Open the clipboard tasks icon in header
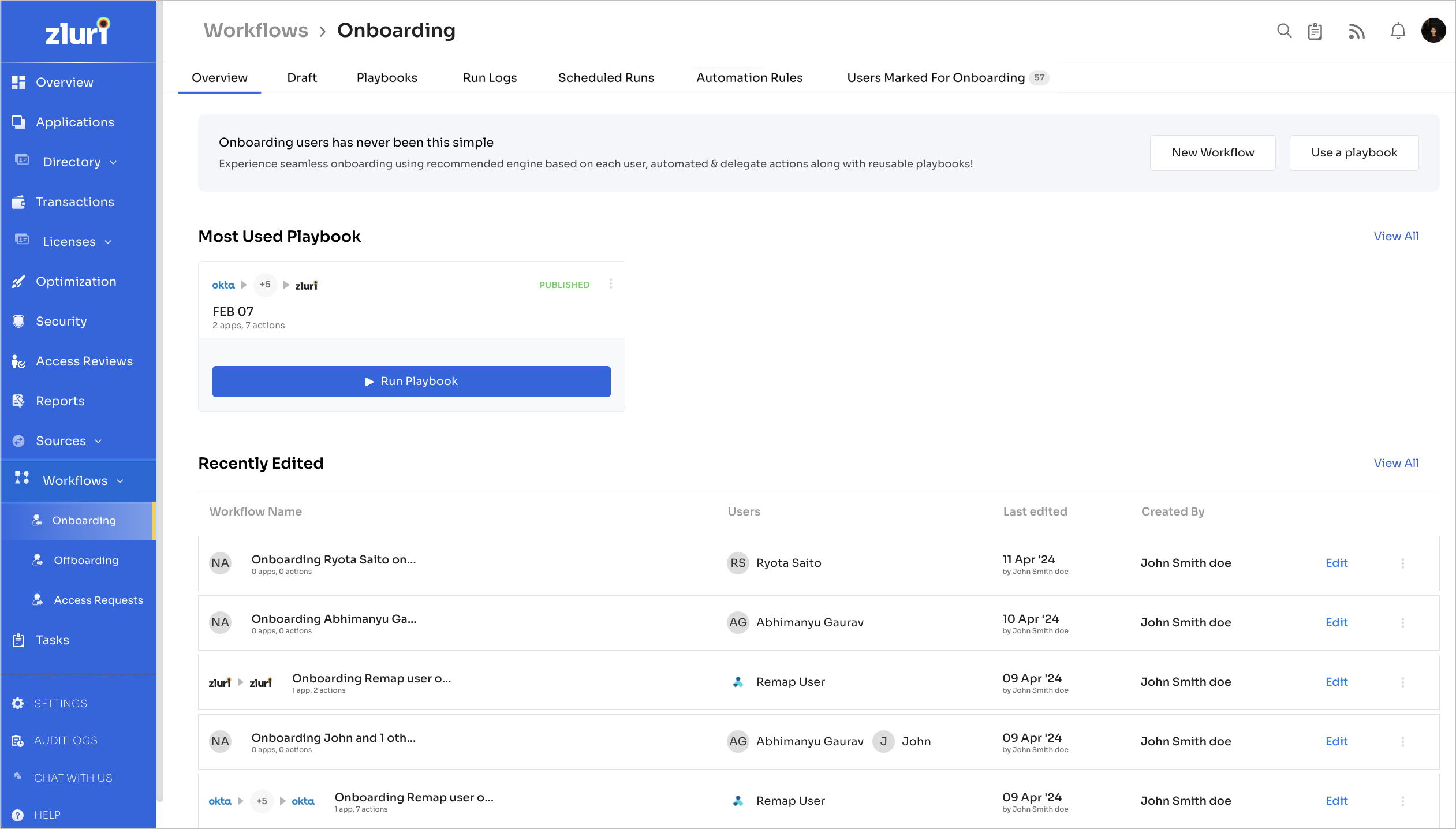This screenshot has width=1456, height=829. (1315, 31)
